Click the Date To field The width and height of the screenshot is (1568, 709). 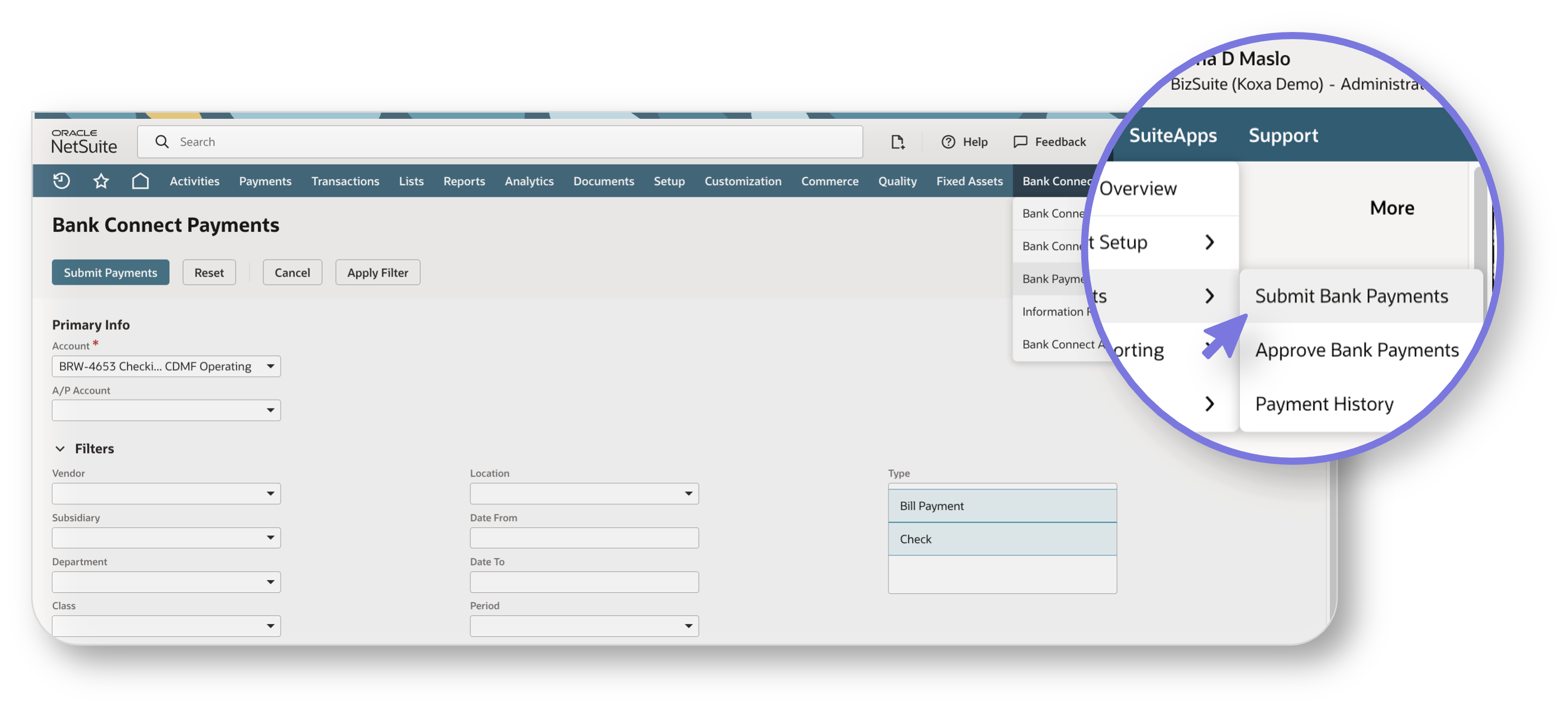pyautogui.click(x=584, y=583)
